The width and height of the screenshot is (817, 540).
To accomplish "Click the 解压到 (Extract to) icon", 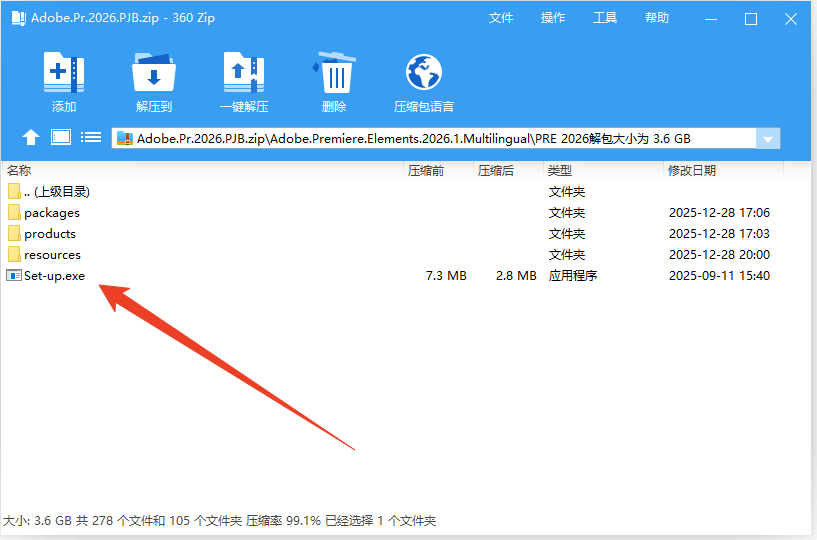I will pos(154,72).
